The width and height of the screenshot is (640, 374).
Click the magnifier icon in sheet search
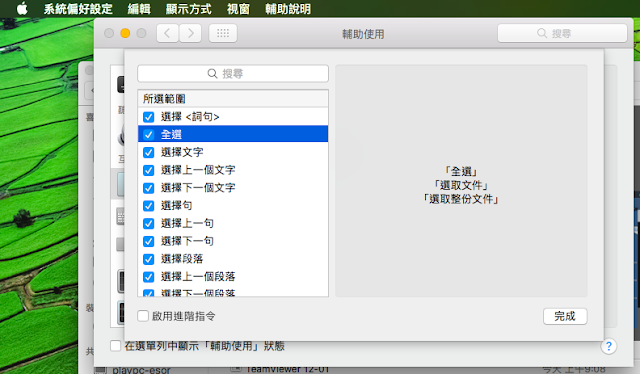point(212,73)
